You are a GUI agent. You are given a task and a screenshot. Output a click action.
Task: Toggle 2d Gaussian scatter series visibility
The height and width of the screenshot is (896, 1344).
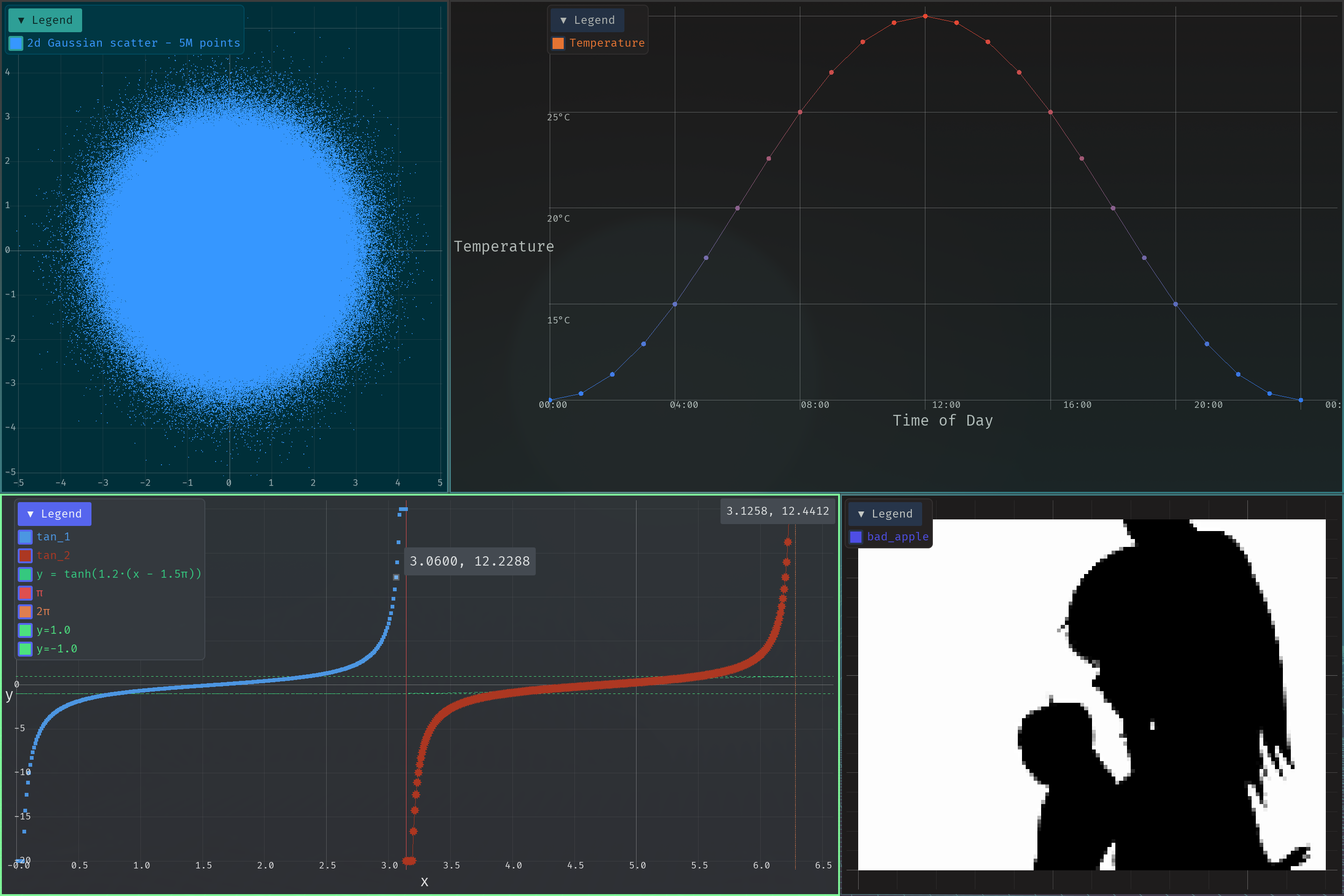pyautogui.click(x=16, y=43)
